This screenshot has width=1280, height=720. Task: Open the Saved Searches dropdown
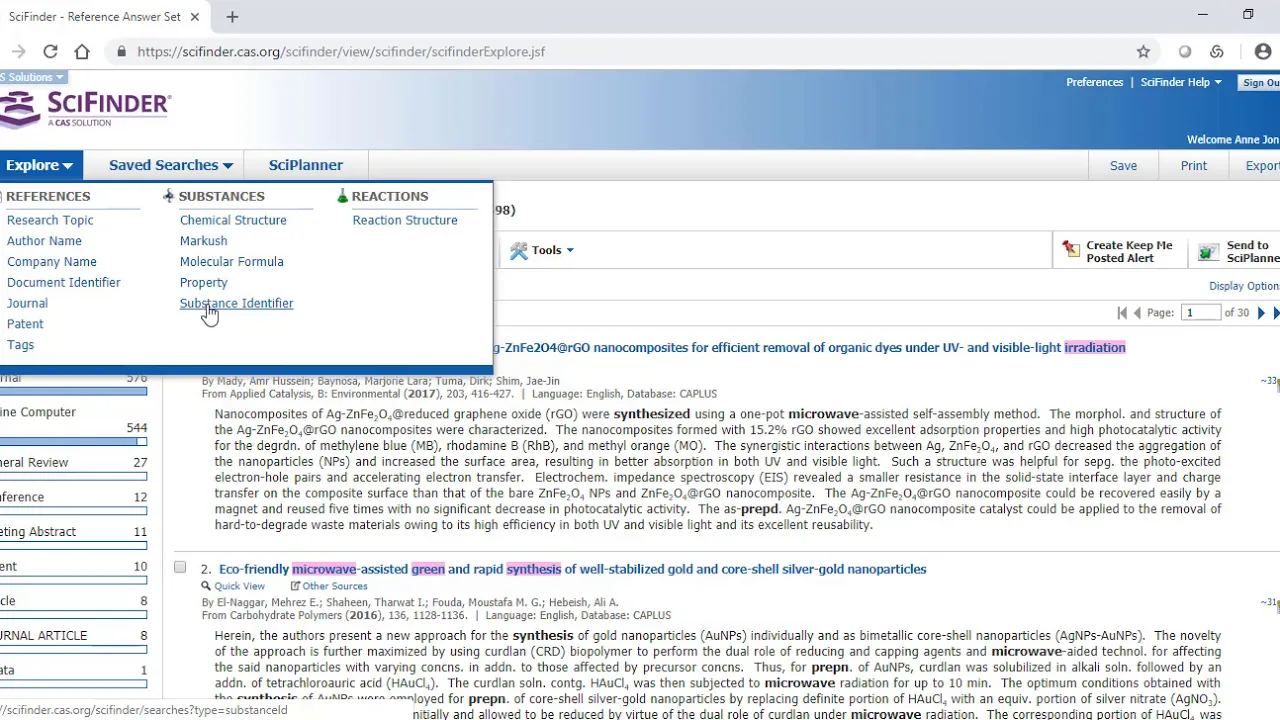point(170,165)
